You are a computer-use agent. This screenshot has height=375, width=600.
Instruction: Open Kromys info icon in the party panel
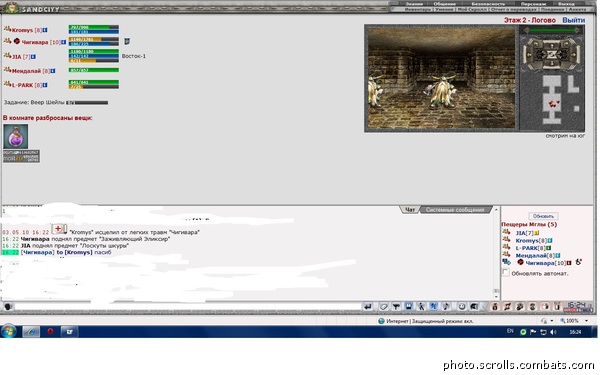(45, 30)
